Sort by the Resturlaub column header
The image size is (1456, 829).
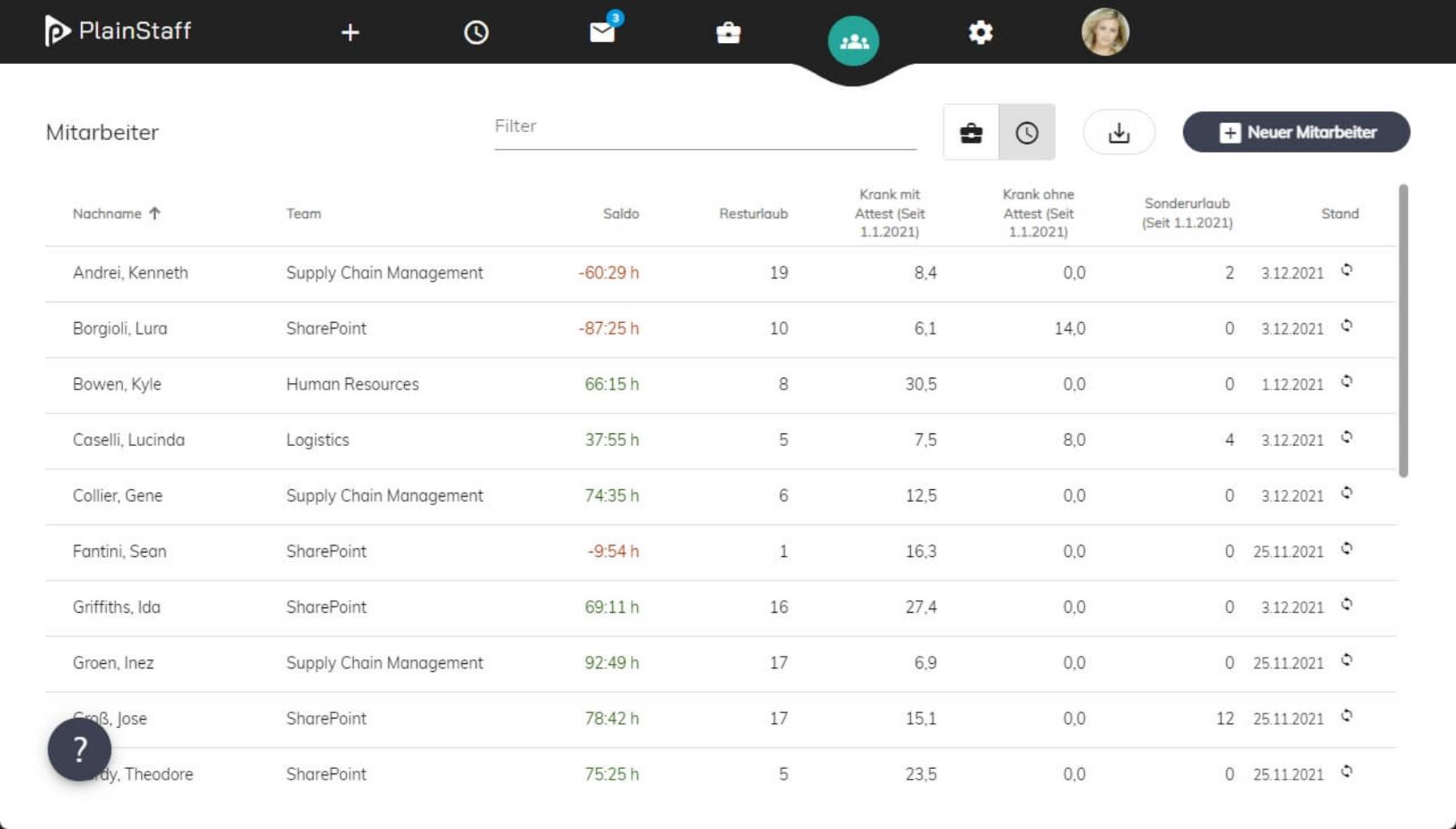coord(752,214)
